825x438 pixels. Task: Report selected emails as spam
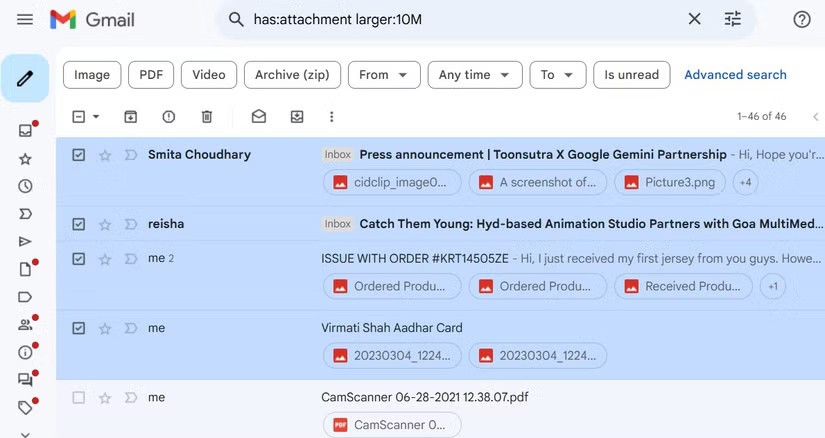[168, 117]
